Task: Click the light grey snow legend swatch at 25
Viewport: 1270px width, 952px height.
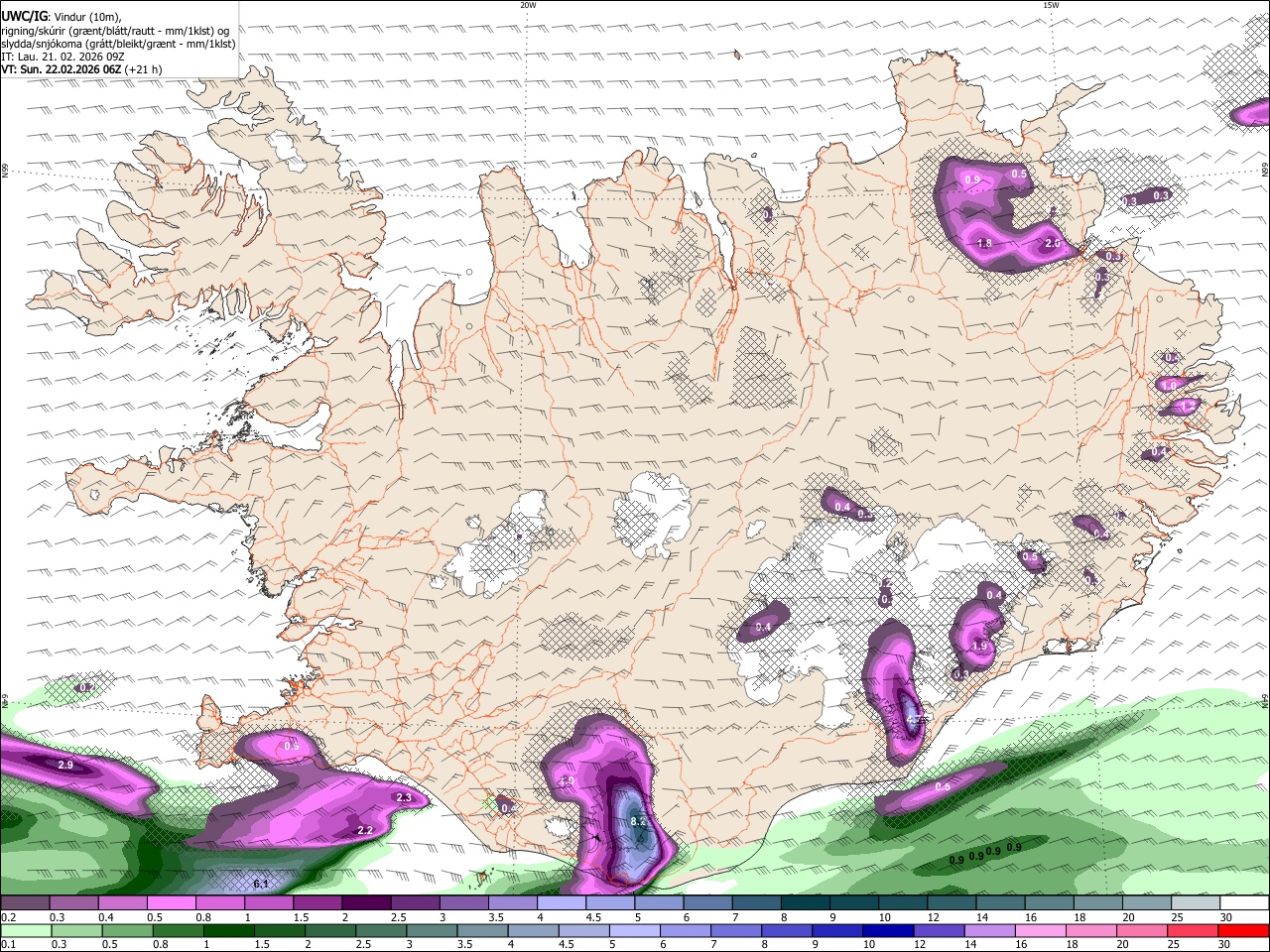Action: (x=1196, y=902)
